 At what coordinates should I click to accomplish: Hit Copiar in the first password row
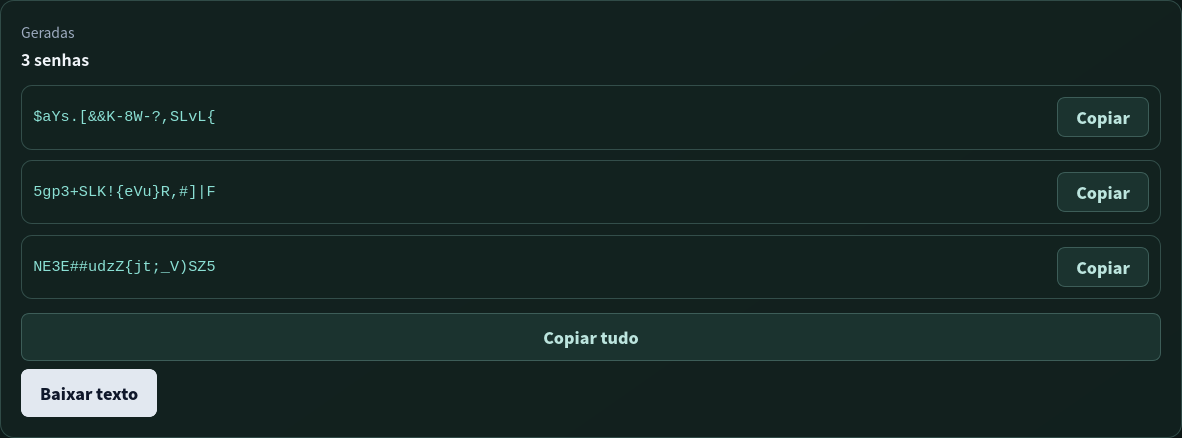coord(1102,118)
